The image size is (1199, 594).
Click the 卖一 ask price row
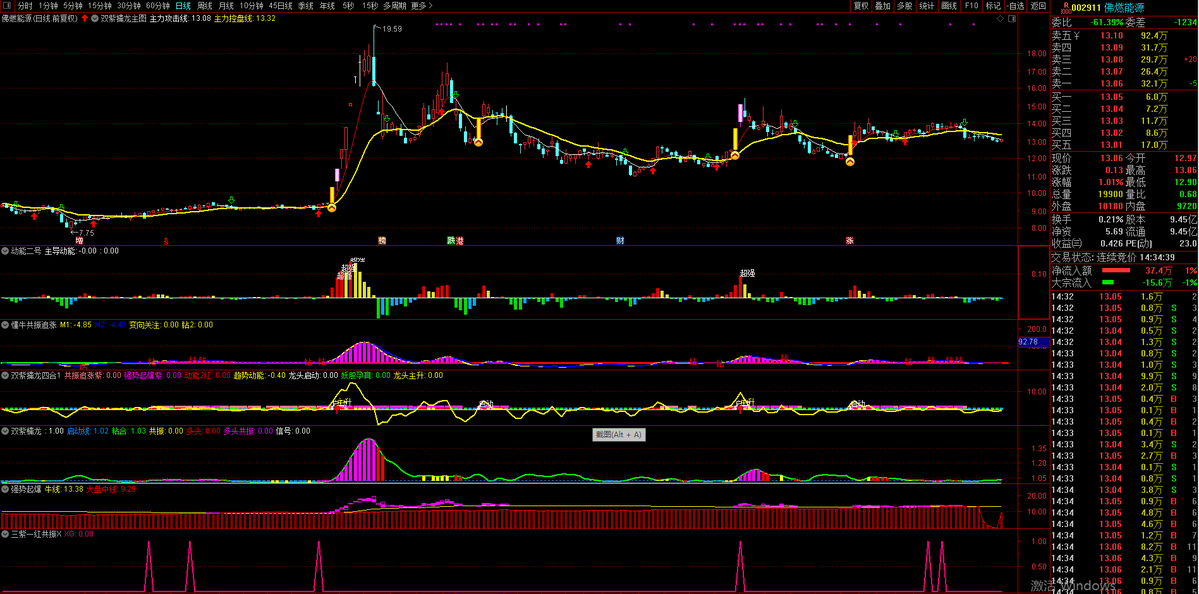click(1124, 83)
